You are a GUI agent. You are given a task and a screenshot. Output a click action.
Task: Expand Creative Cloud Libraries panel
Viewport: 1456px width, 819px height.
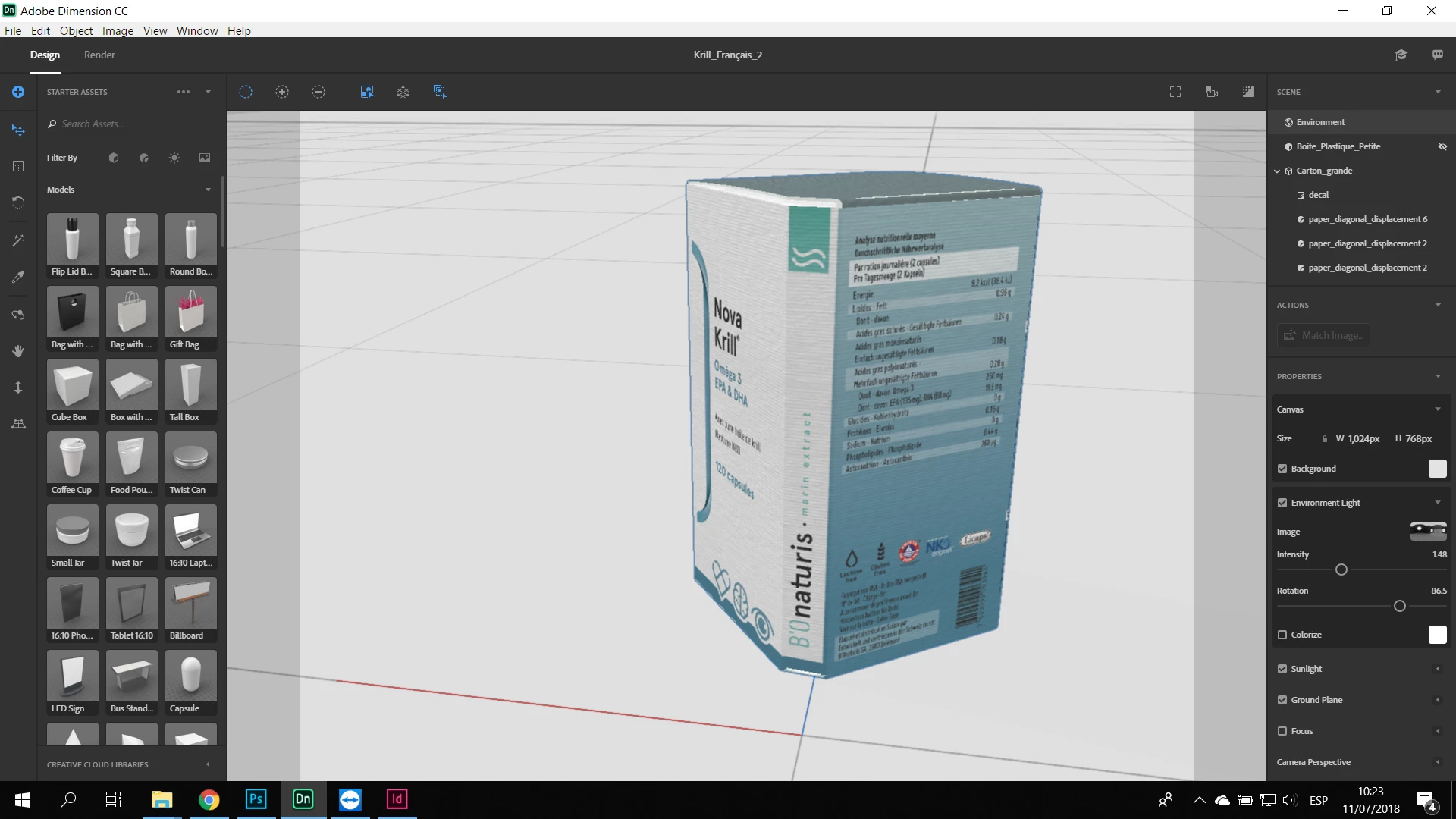[208, 764]
